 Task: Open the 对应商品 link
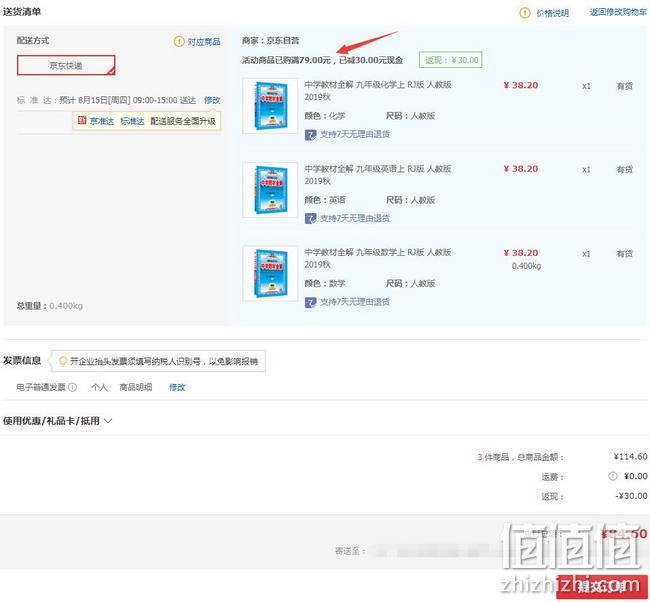click(x=204, y=42)
